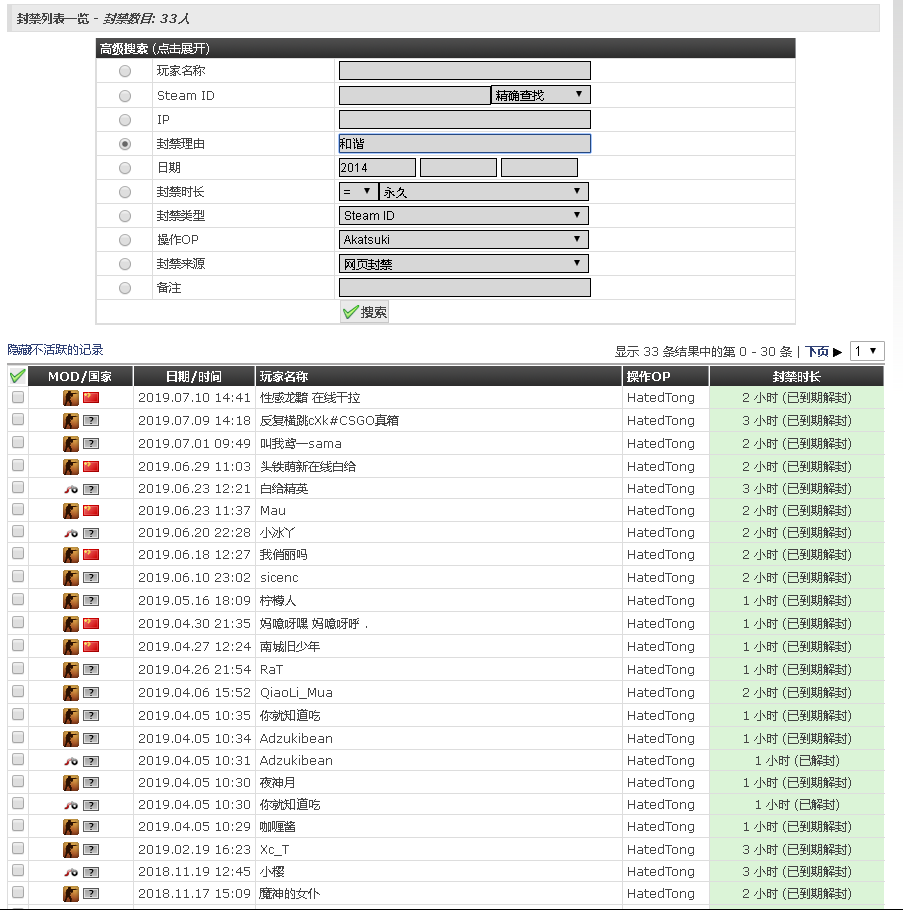Collapse the 高级搜索 panel header

pos(154,48)
